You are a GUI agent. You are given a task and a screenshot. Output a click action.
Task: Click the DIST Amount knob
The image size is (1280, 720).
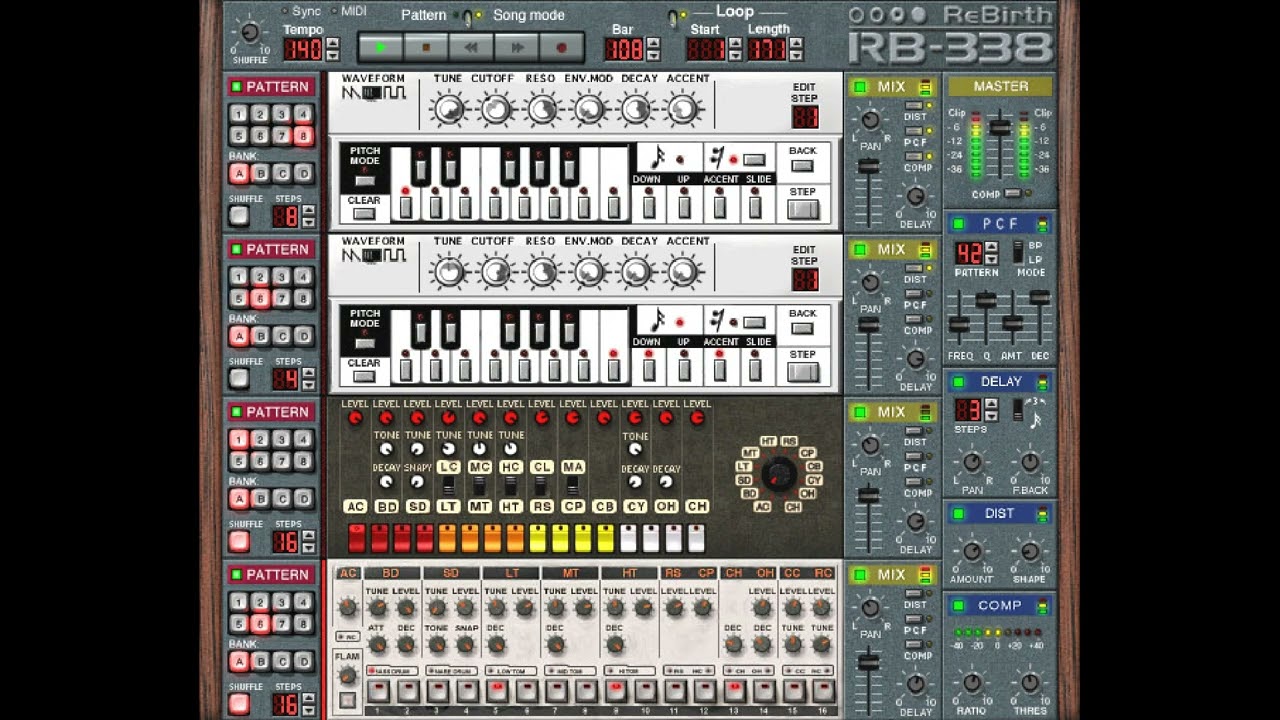coord(971,551)
